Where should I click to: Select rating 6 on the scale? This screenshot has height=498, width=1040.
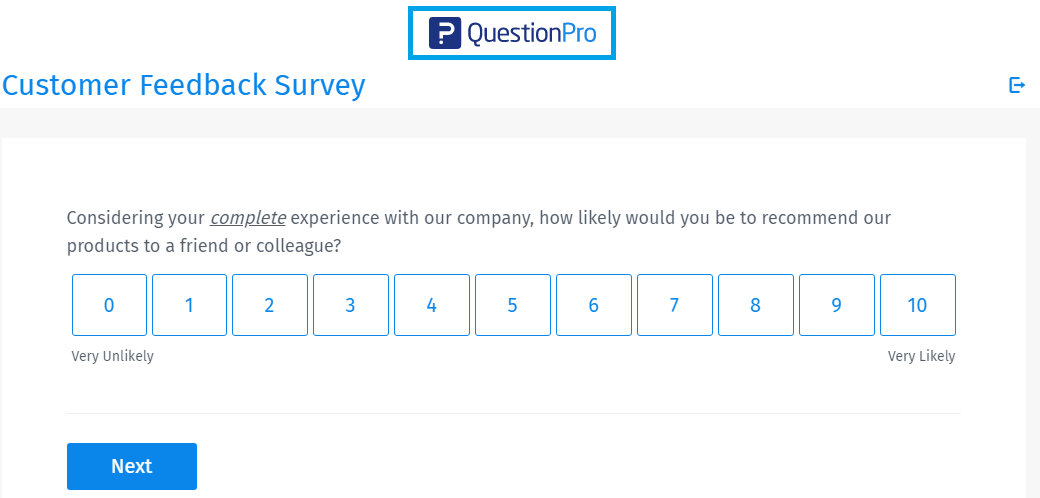coord(594,305)
